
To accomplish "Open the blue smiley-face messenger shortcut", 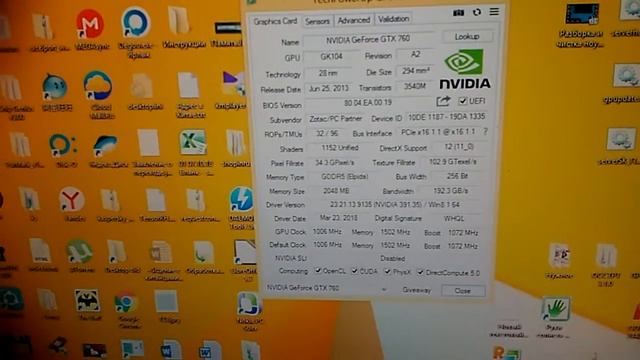I will (x=54, y=87).
